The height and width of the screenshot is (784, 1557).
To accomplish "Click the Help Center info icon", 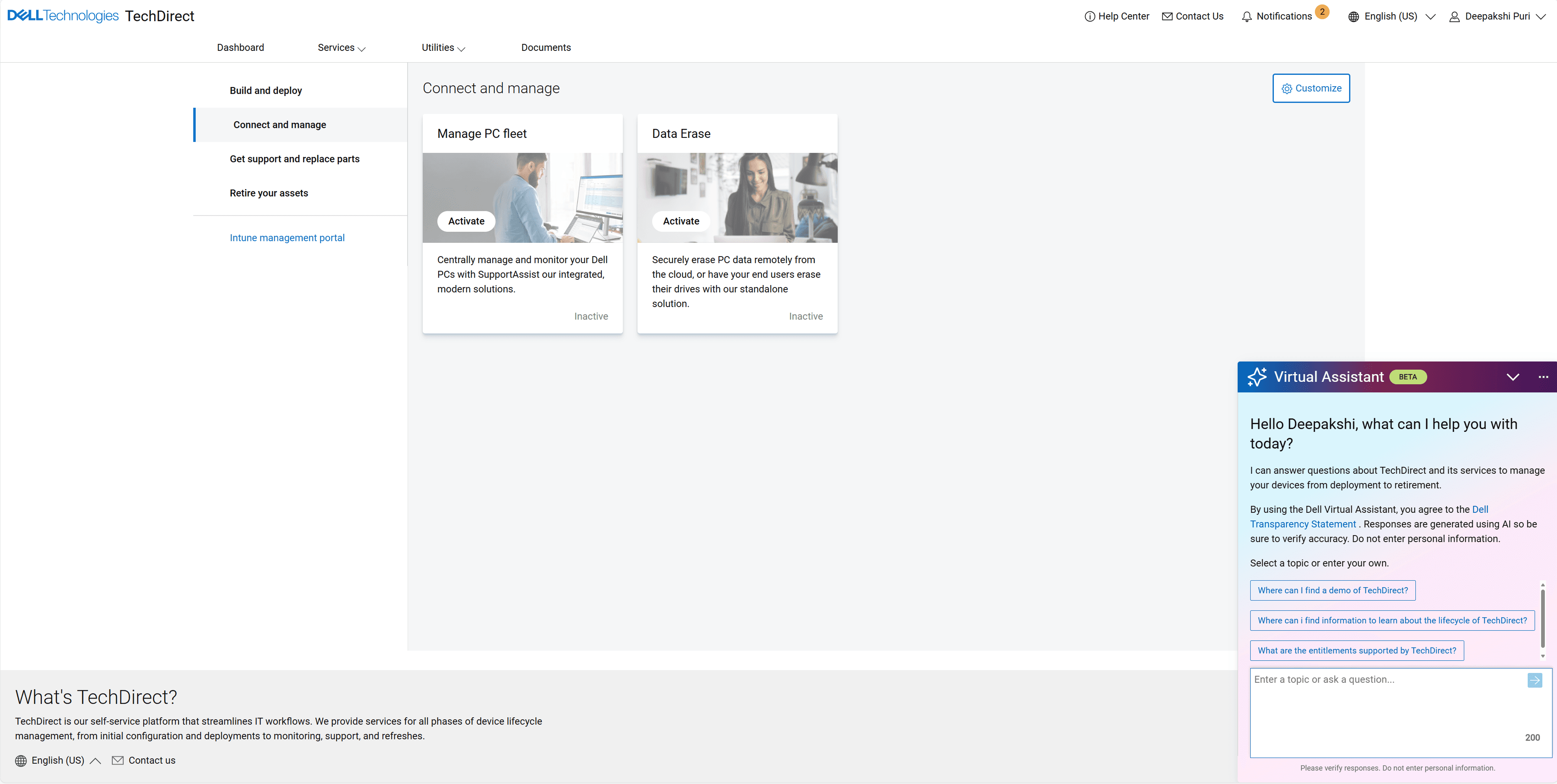I will 1090,17.
